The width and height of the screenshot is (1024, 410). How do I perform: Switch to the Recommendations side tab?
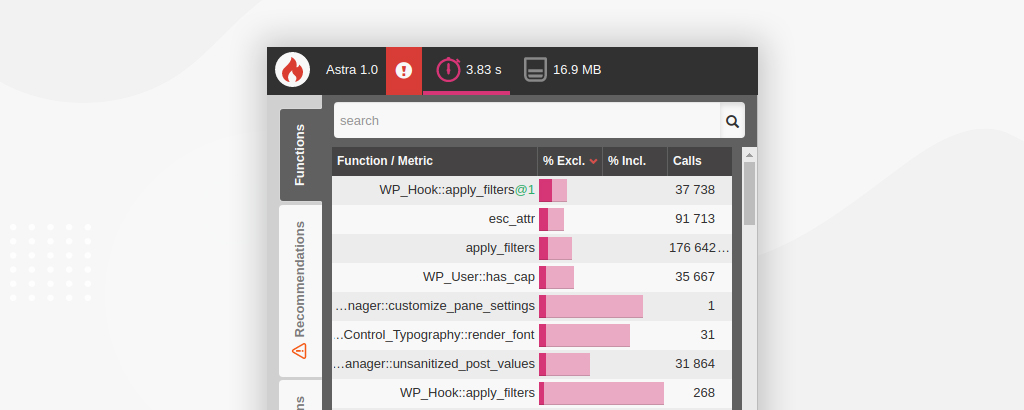(300, 291)
